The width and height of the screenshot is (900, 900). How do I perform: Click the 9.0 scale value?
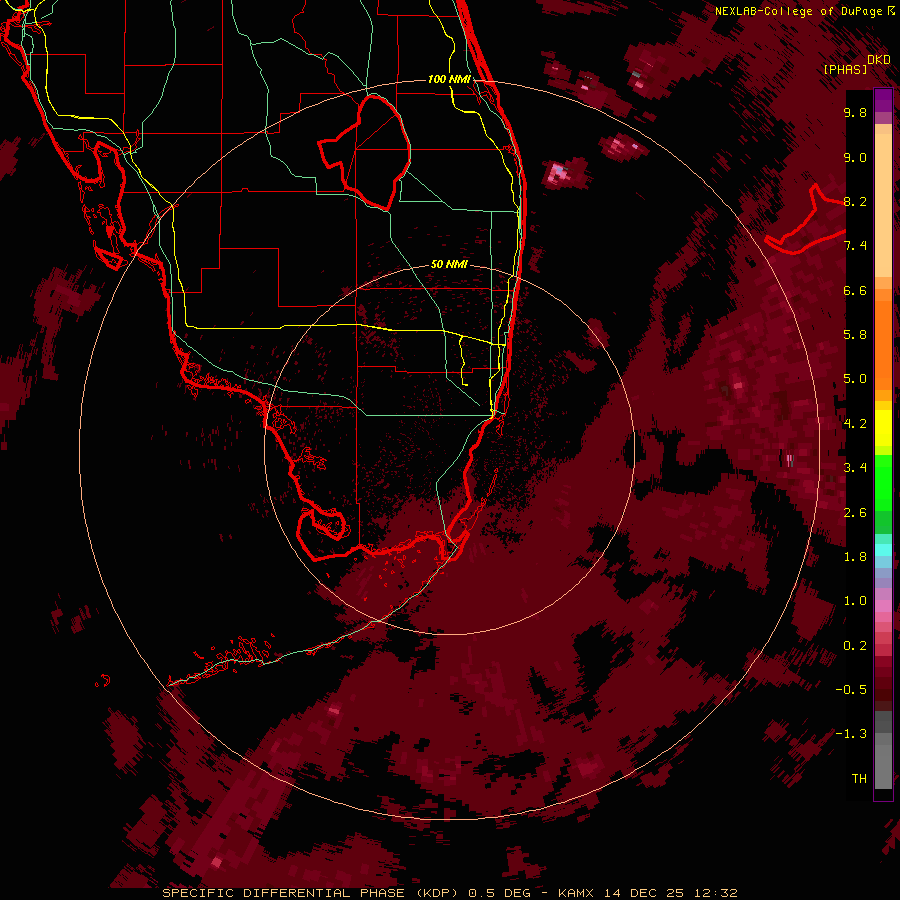pyautogui.click(x=855, y=157)
